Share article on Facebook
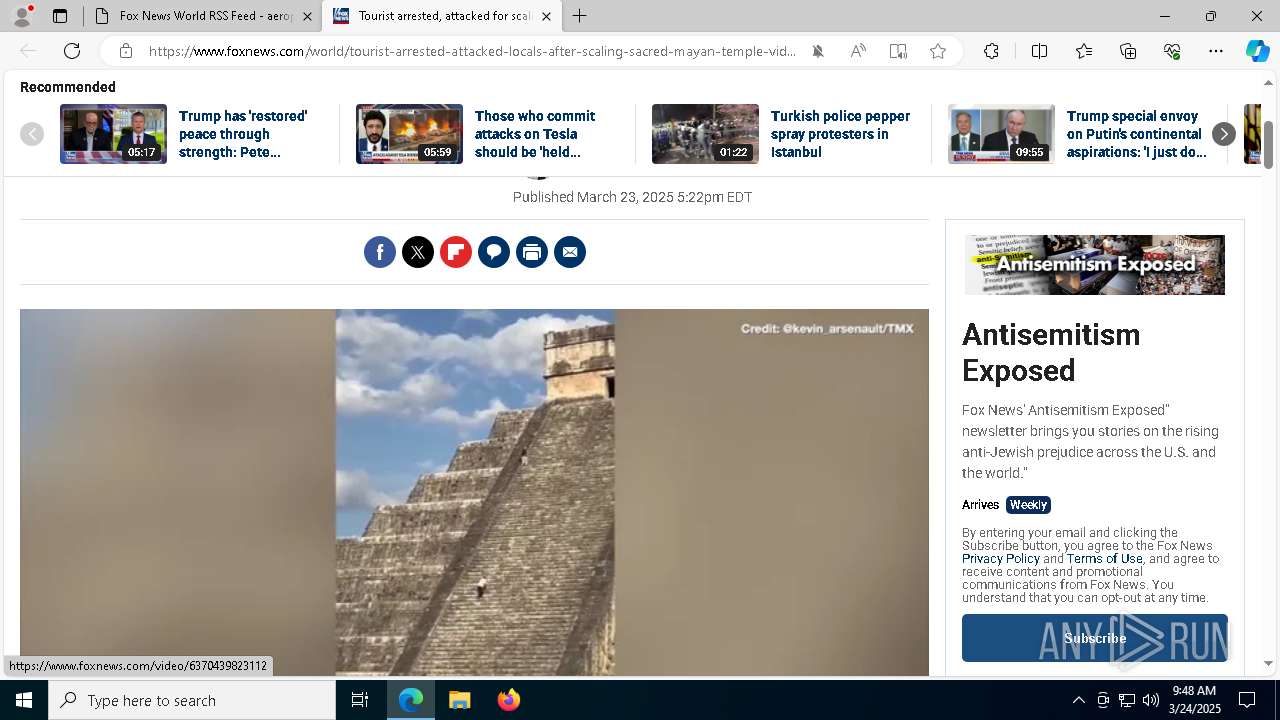1280x720 pixels. [380, 252]
